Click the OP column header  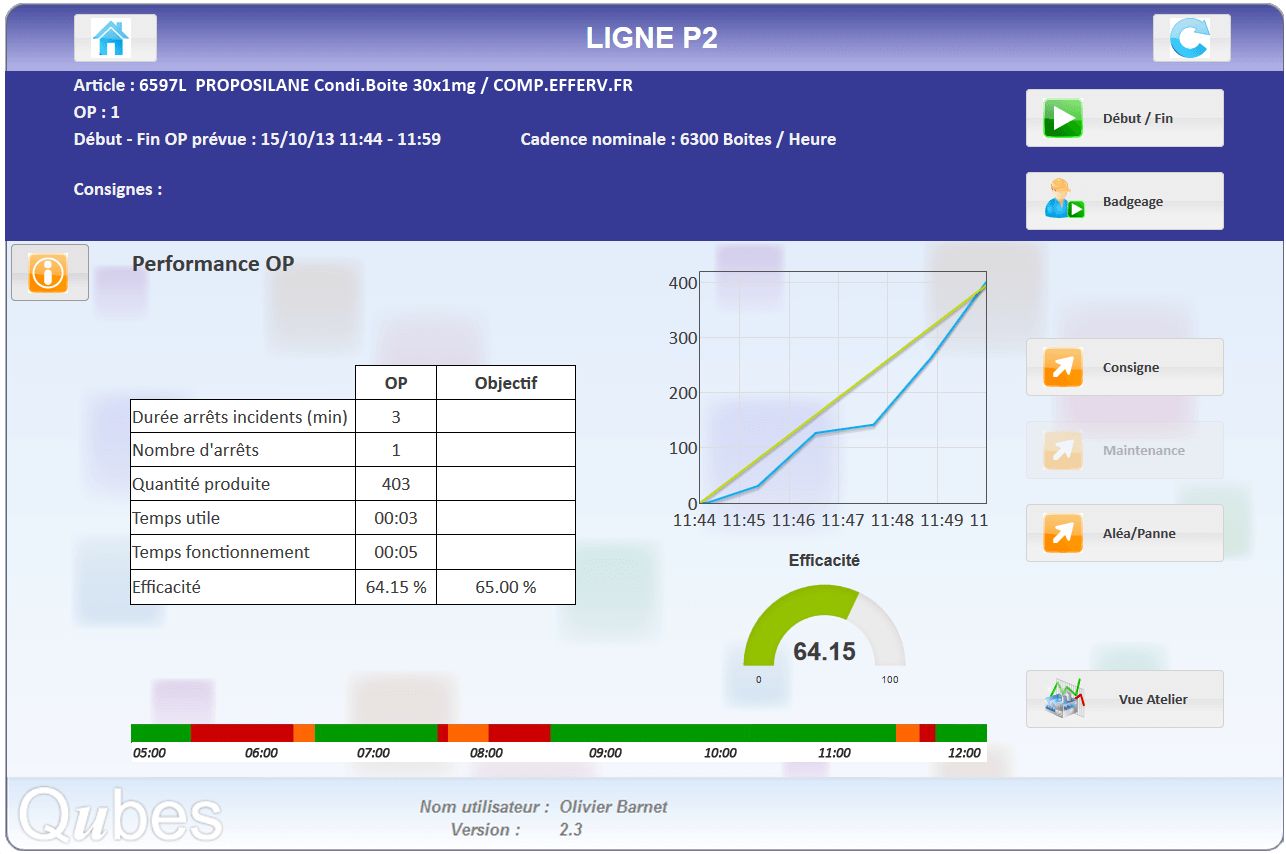396,383
